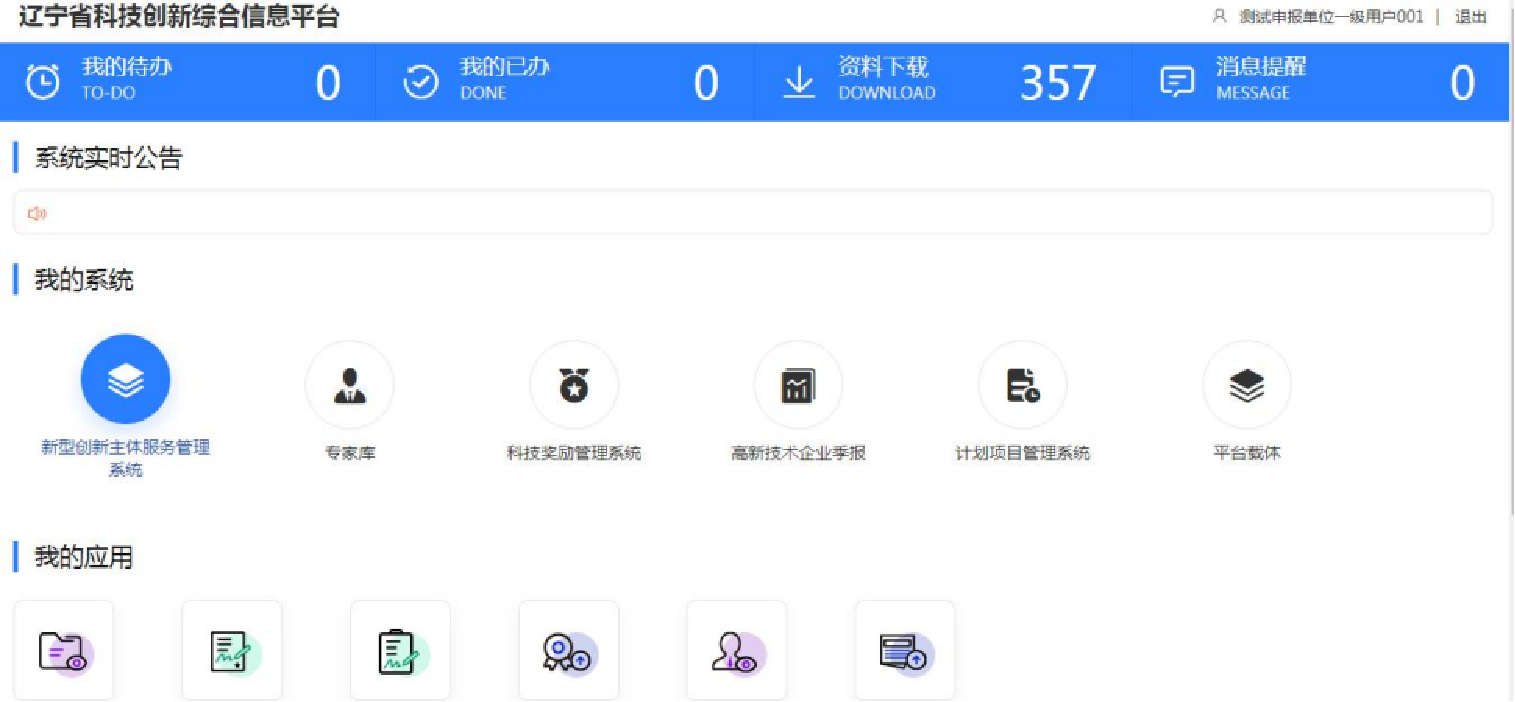
Task: Open the 新型创新主体服务管理系统 blue icon
Action: (125, 380)
